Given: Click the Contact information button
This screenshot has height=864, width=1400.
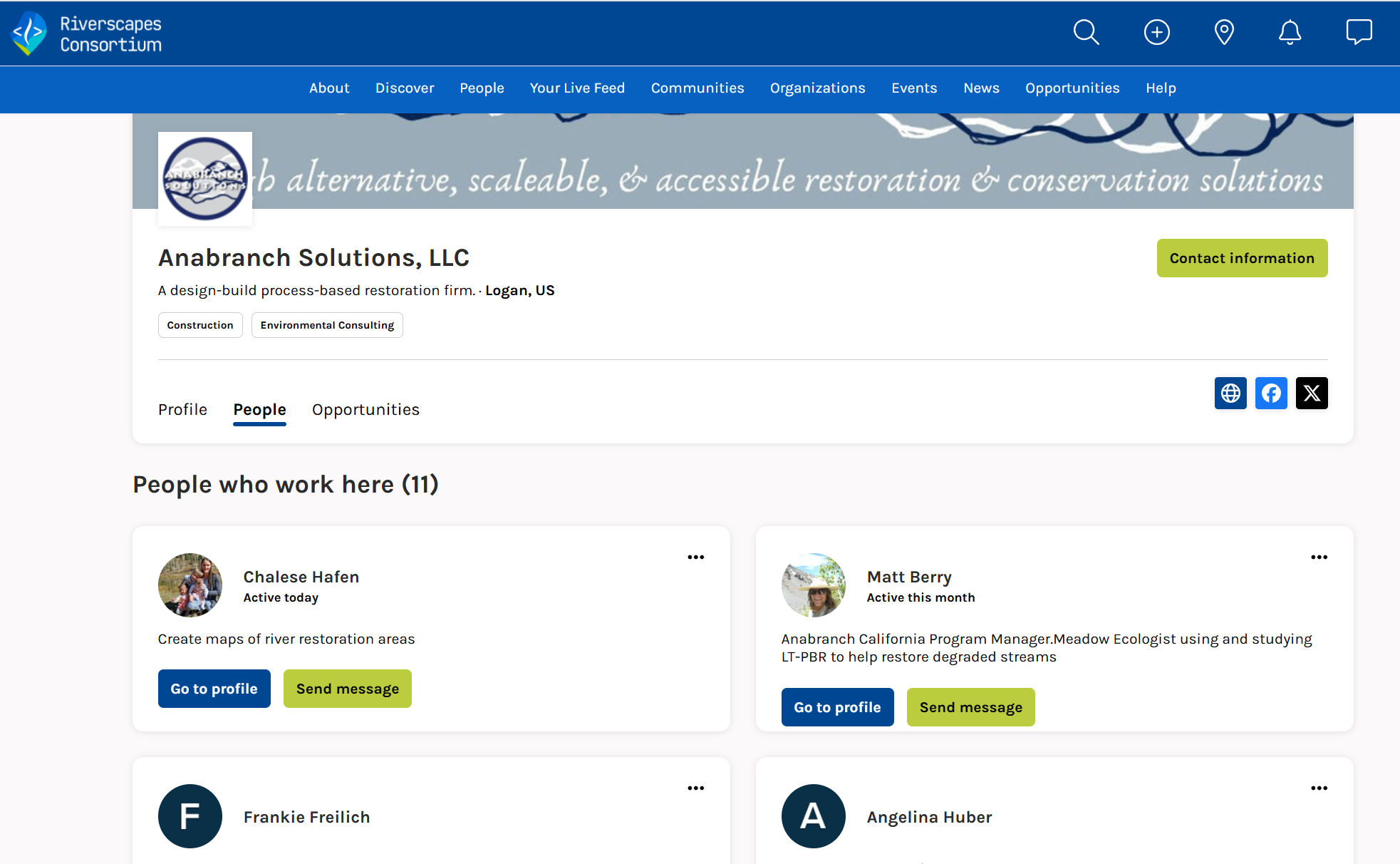Looking at the screenshot, I should pyautogui.click(x=1242, y=258).
